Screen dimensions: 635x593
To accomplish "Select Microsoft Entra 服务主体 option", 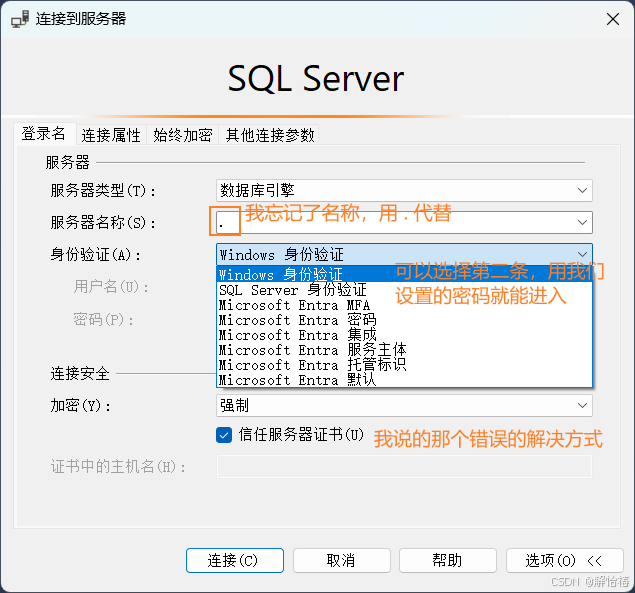I will pyautogui.click(x=404, y=350).
